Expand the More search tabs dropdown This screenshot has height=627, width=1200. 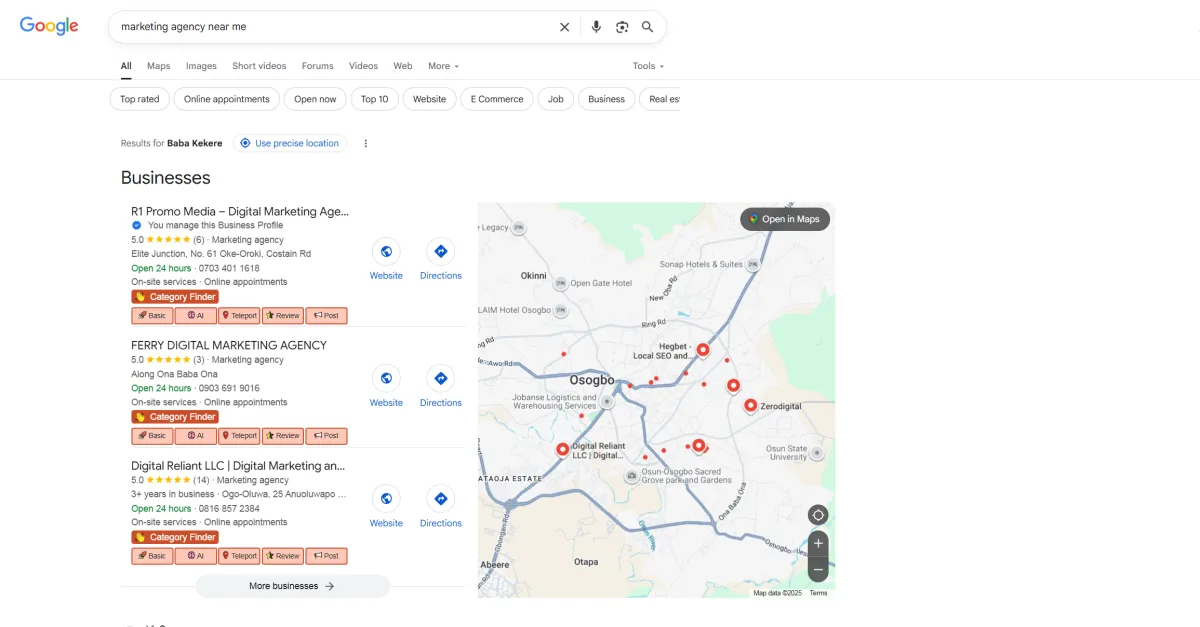443,66
